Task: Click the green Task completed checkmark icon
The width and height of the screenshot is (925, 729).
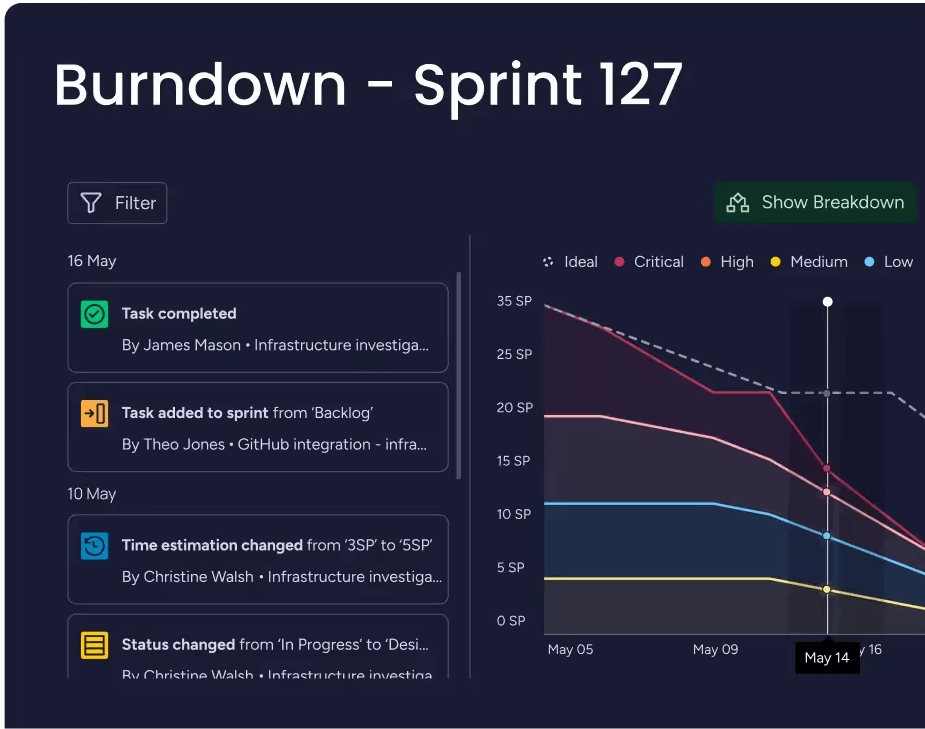Action: 94,314
